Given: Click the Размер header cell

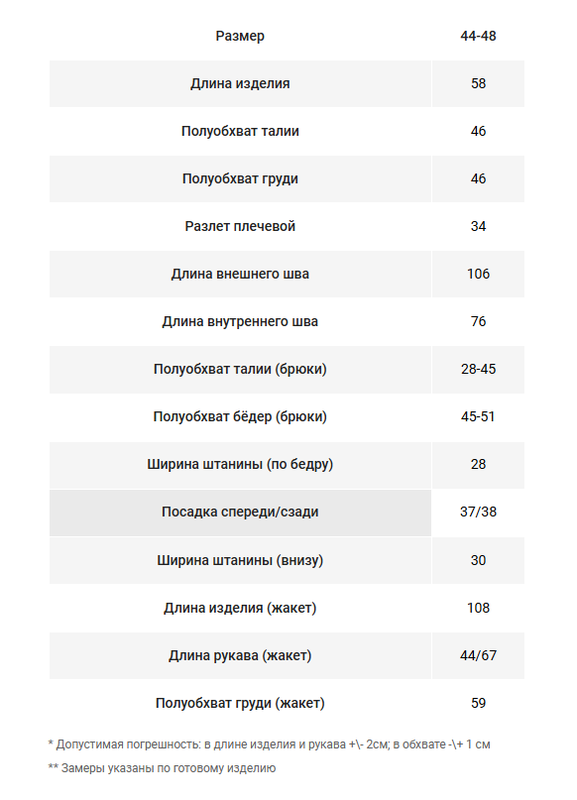Looking at the screenshot, I should 240,36.
